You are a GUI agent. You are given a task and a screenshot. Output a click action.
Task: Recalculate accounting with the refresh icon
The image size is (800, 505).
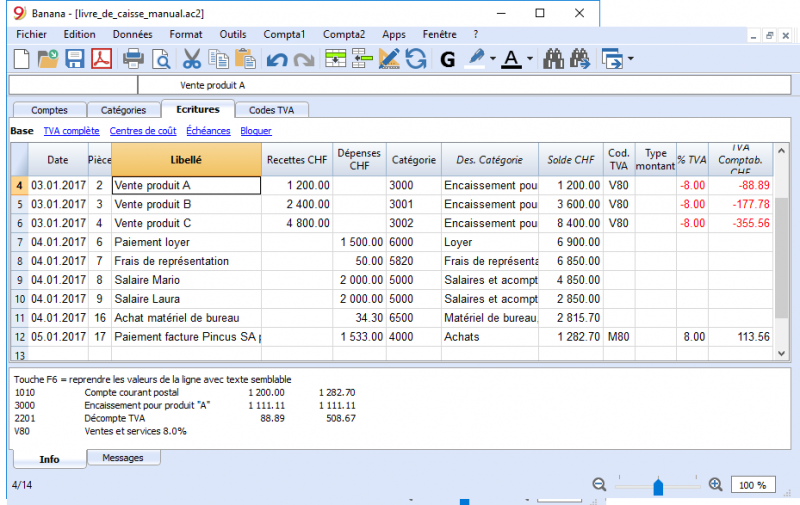[416, 59]
